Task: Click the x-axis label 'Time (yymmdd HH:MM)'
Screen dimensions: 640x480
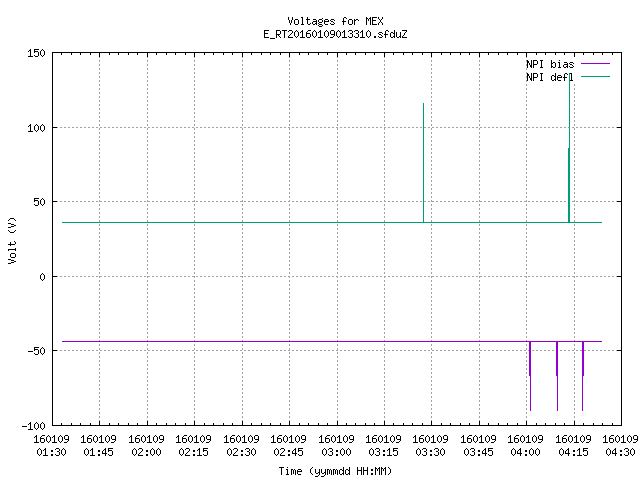Action: tap(335, 471)
